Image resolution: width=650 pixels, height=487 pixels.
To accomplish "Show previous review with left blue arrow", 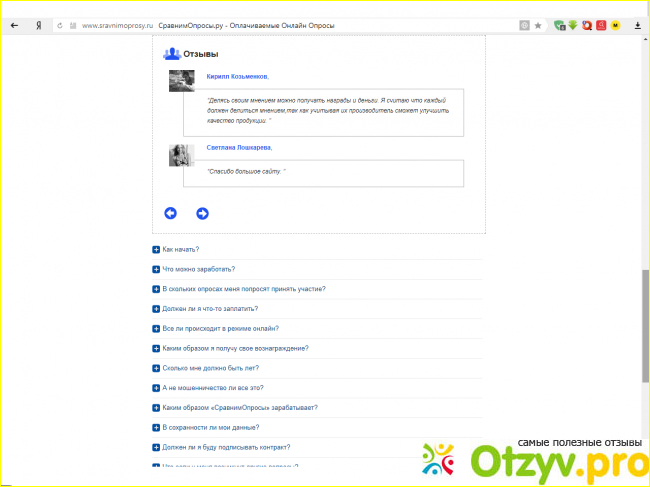I will point(170,212).
